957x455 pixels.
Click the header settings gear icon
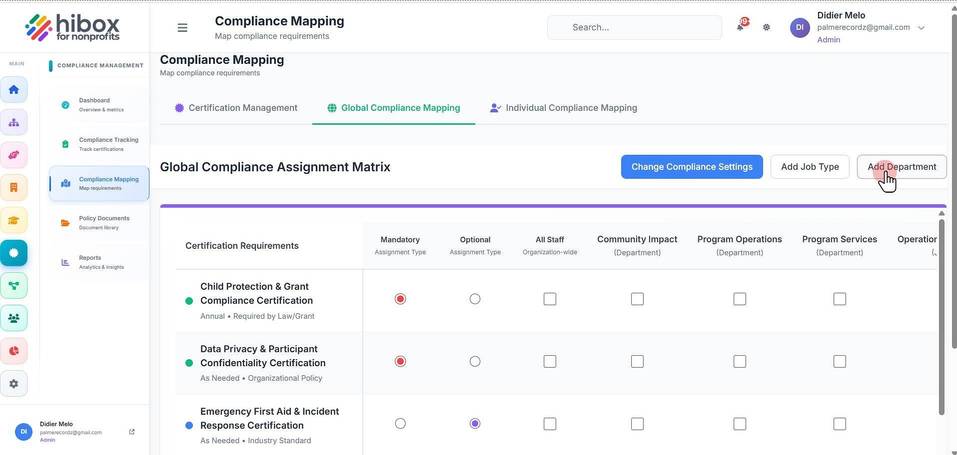point(767,27)
